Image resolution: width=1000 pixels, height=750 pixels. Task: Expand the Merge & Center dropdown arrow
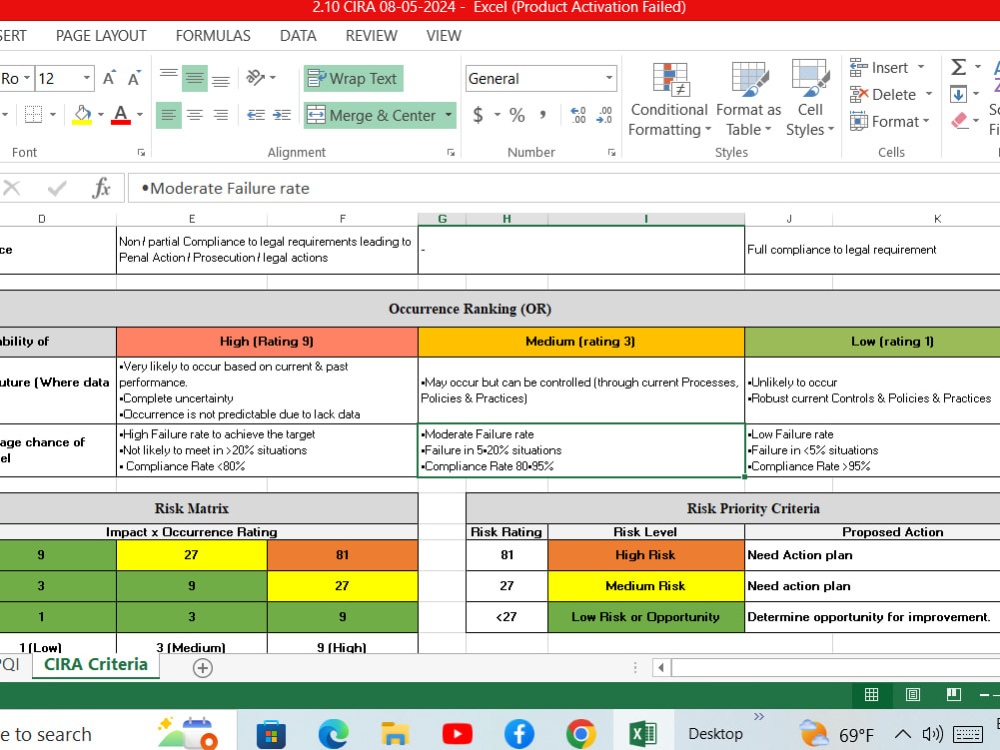point(449,115)
